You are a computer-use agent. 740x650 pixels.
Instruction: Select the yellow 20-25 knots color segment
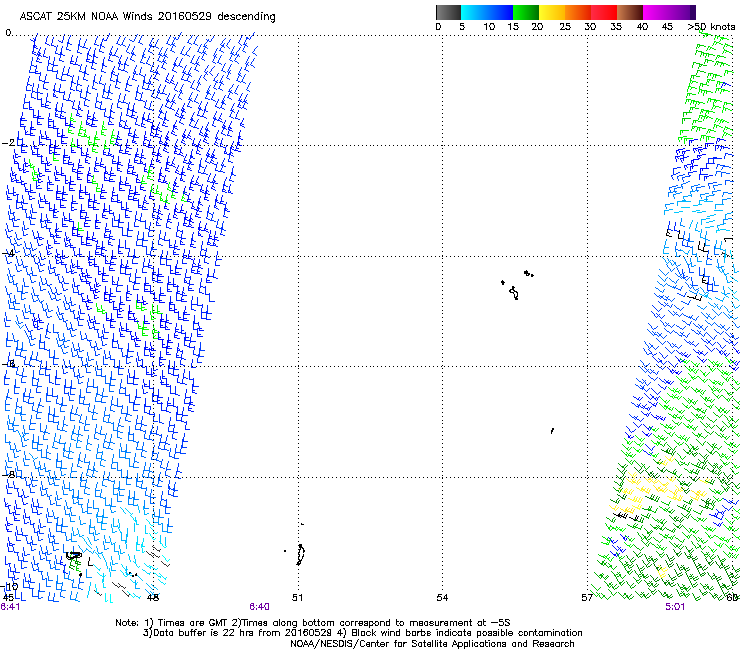[x=552, y=12]
